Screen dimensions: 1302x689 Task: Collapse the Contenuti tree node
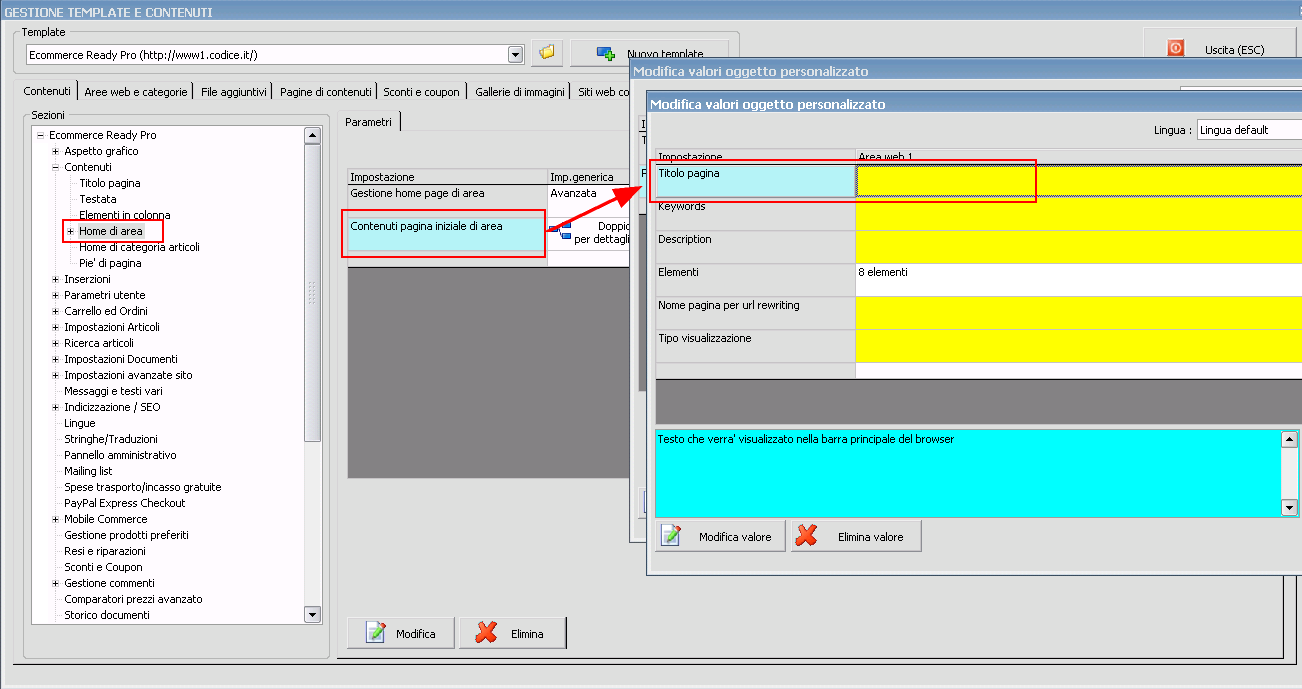point(55,167)
